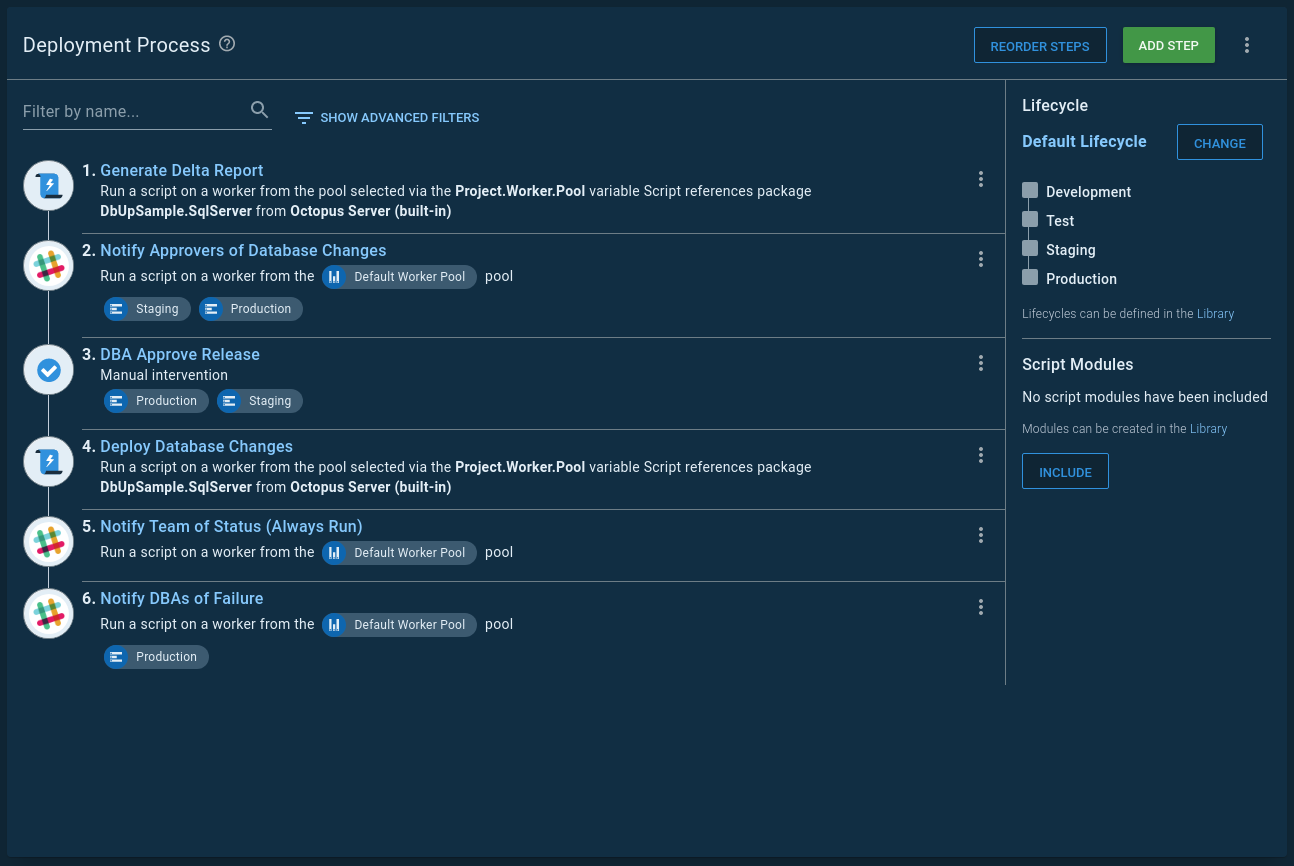Click the filter icon beside Show Advanced Filters
Image resolution: width=1294 pixels, height=866 pixels.
tap(303, 117)
